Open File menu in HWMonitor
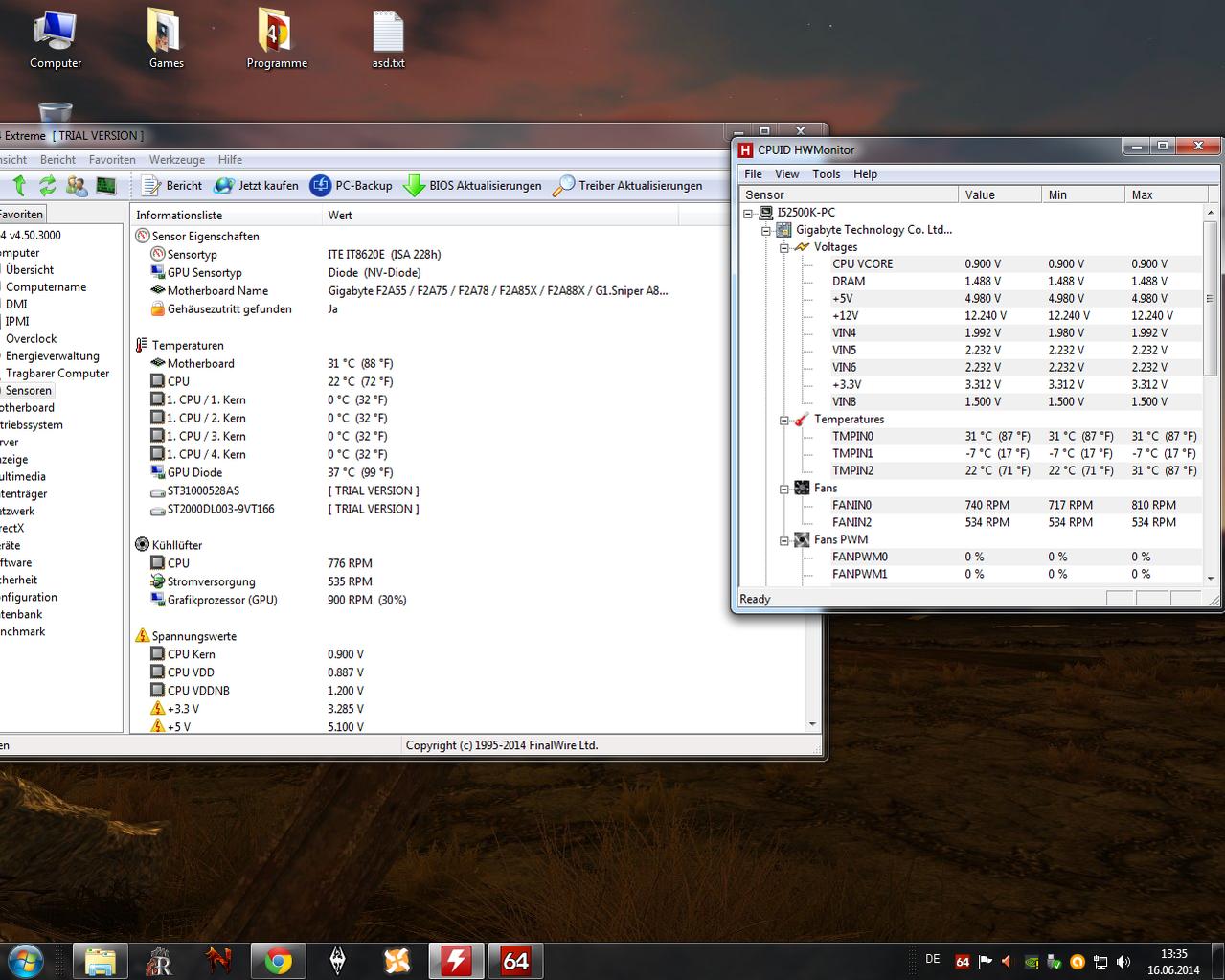Screen dimensions: 1225x980 pos(754,174)
